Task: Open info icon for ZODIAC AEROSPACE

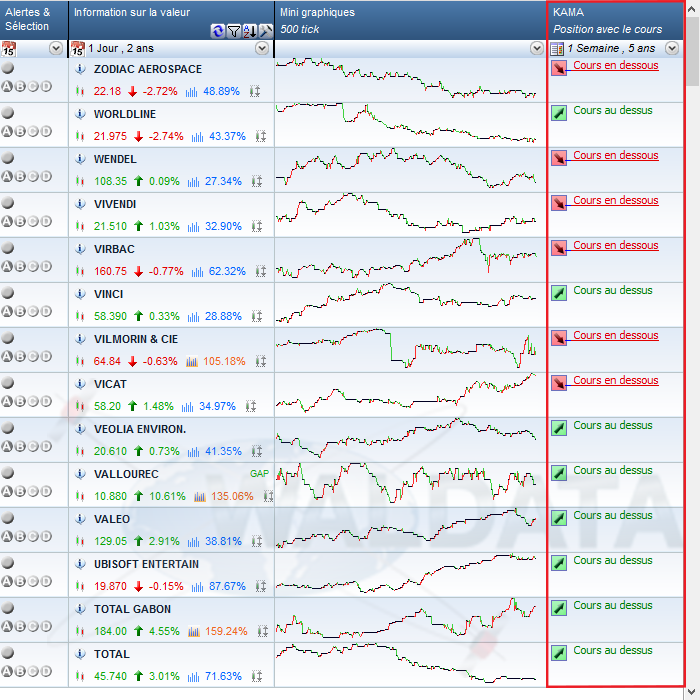Action: [80, 69]
